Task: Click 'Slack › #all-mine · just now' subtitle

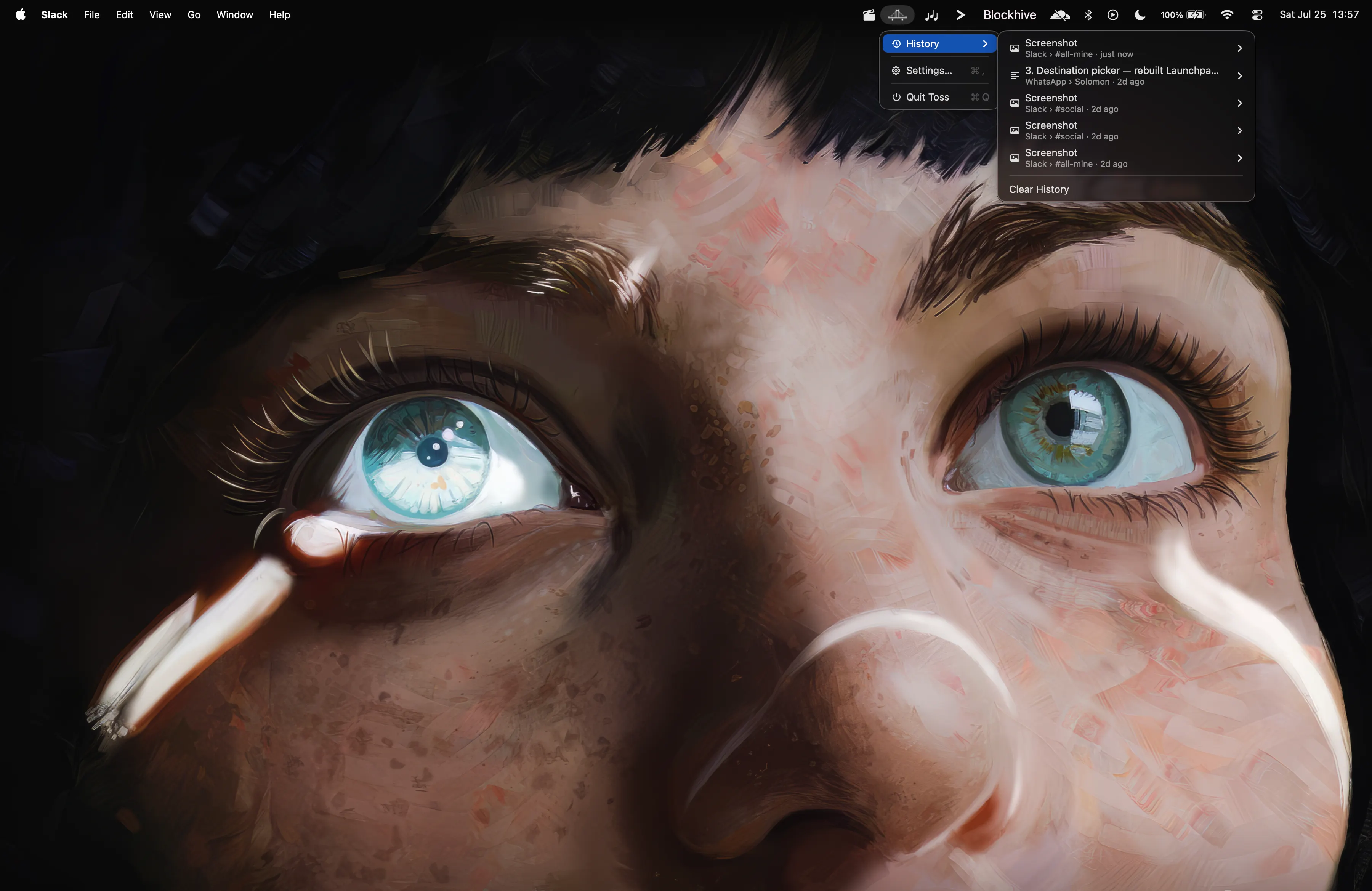Action: click(1079, 54)
